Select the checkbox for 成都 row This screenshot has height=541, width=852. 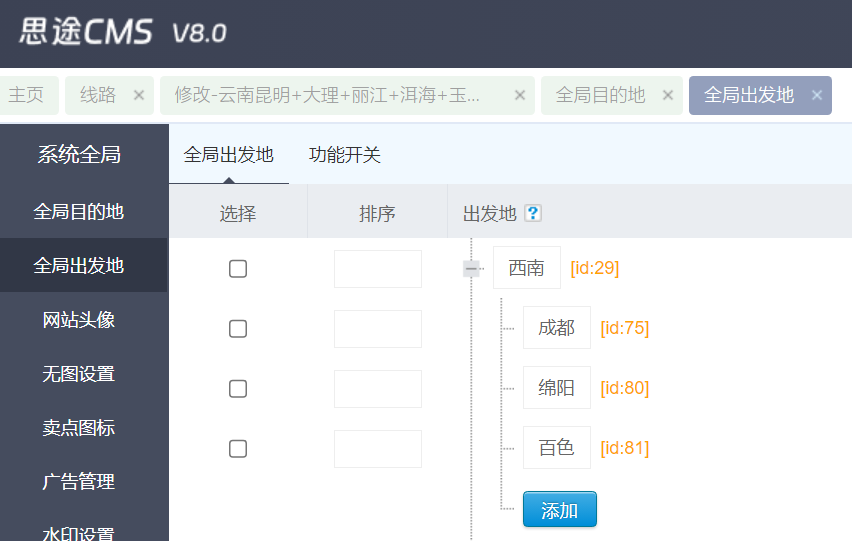click(x=238, y=328)
